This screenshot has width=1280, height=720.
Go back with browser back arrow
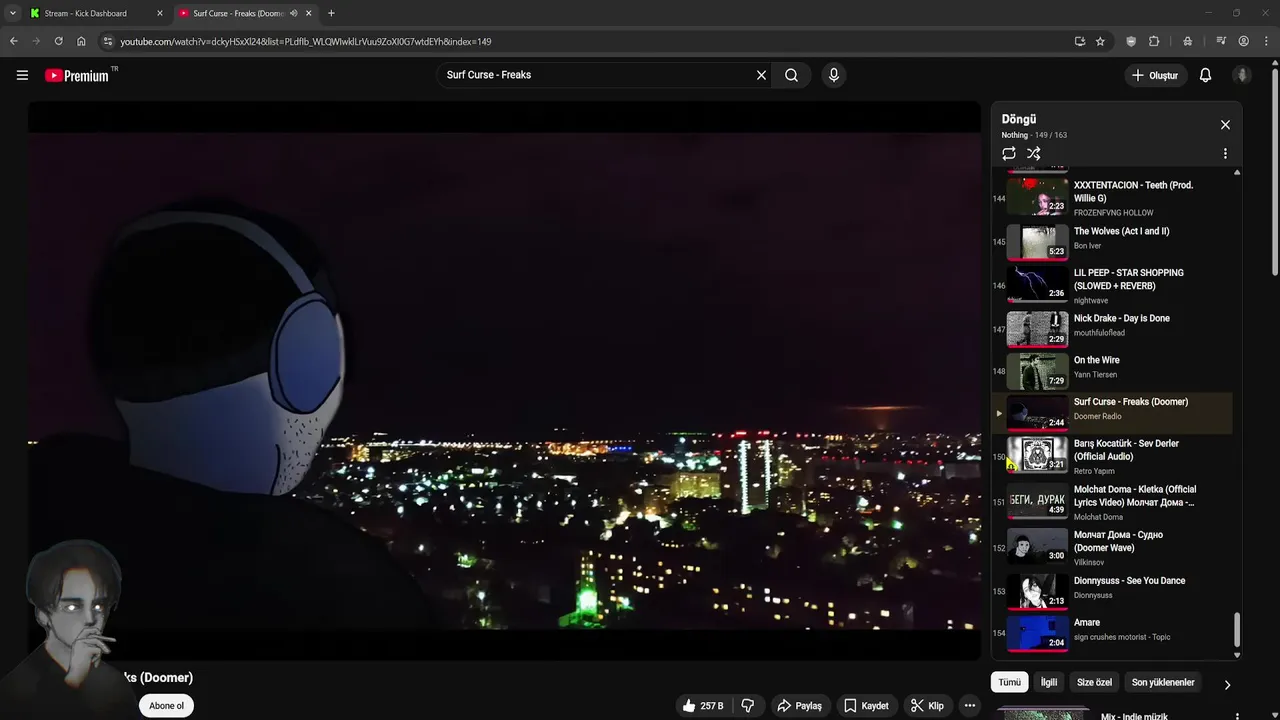point(13,41)
